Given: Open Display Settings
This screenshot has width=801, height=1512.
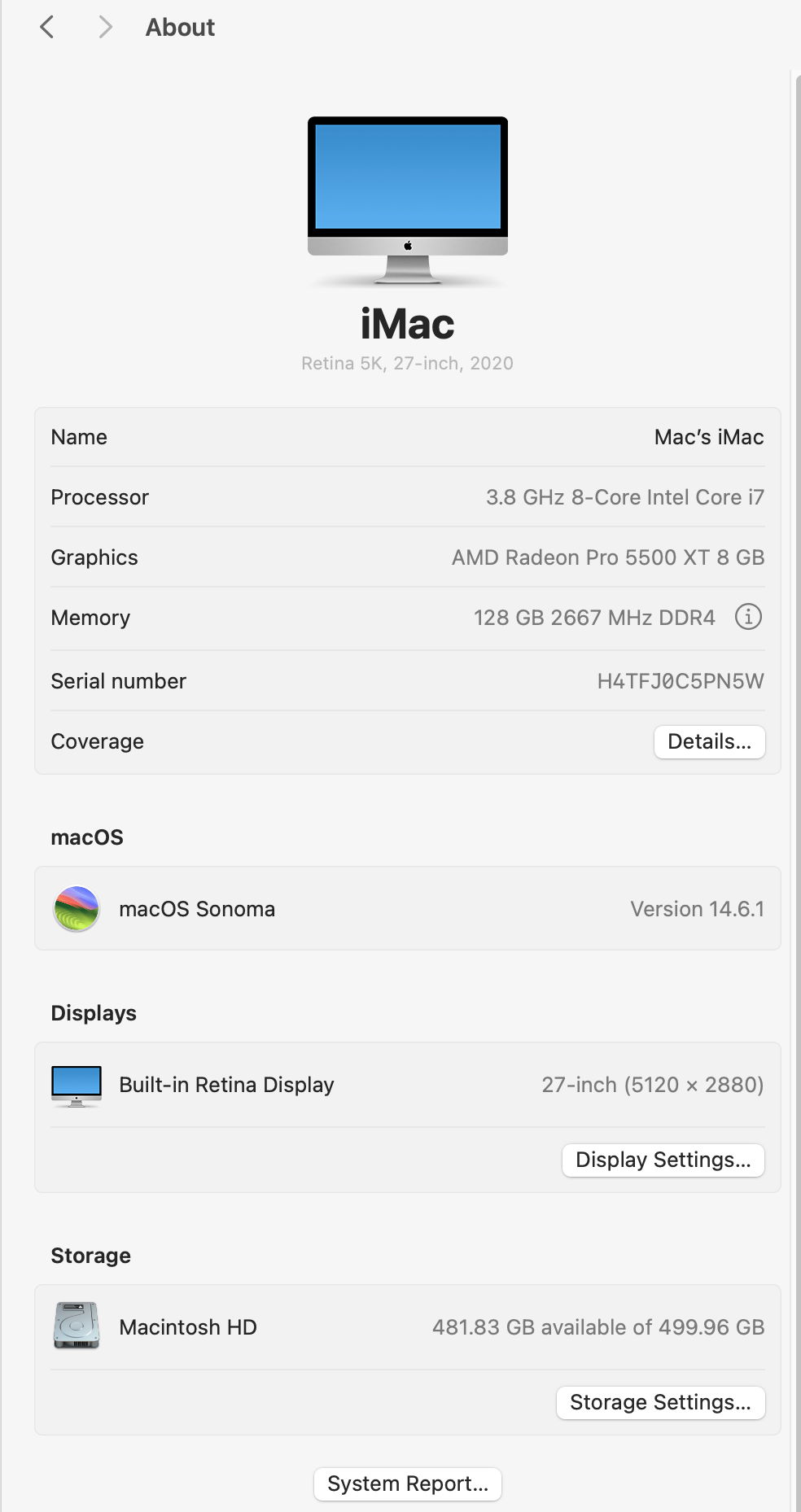Looking at the screenshot, I should (x=662, y=1160).
